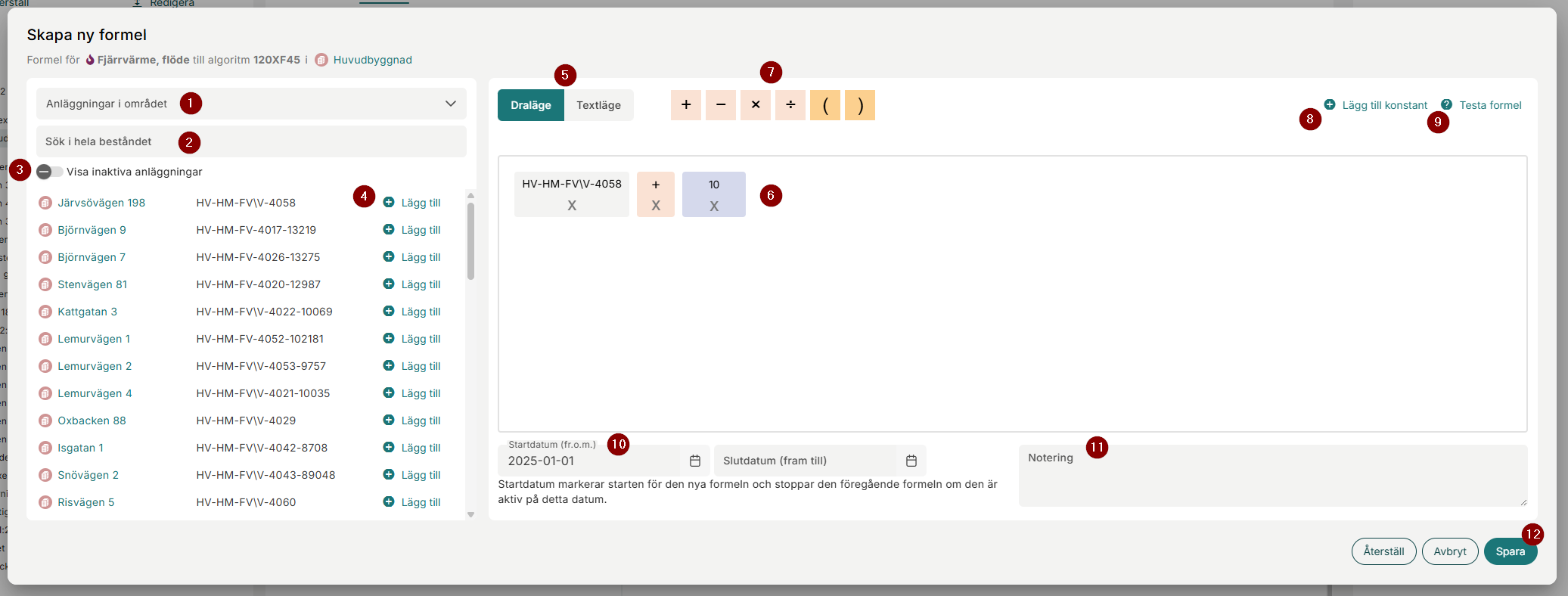Add a closing parenthesis
The image size is (1568, 596).
859,105
